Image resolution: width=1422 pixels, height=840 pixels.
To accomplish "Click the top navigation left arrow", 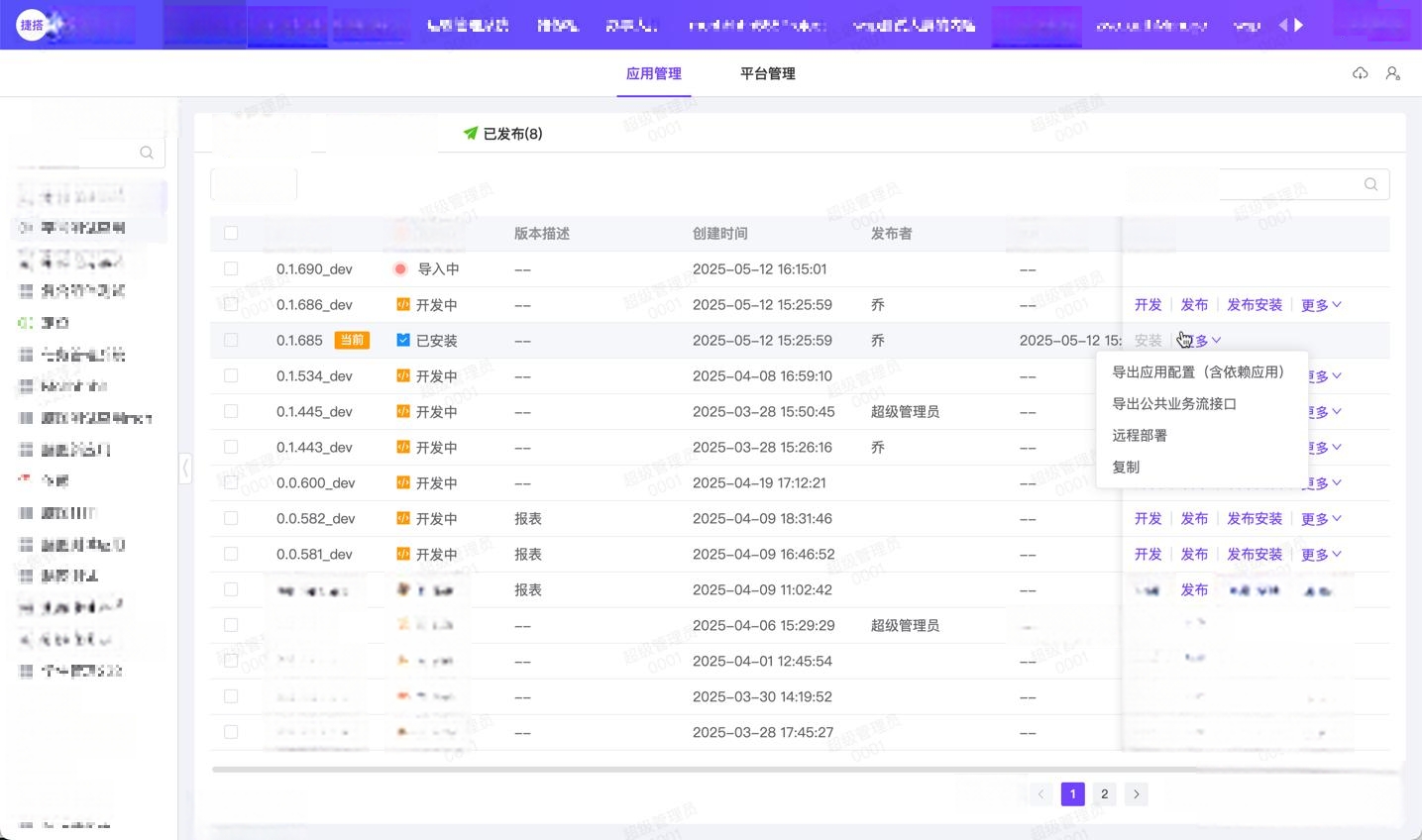I will [1283, 25].
